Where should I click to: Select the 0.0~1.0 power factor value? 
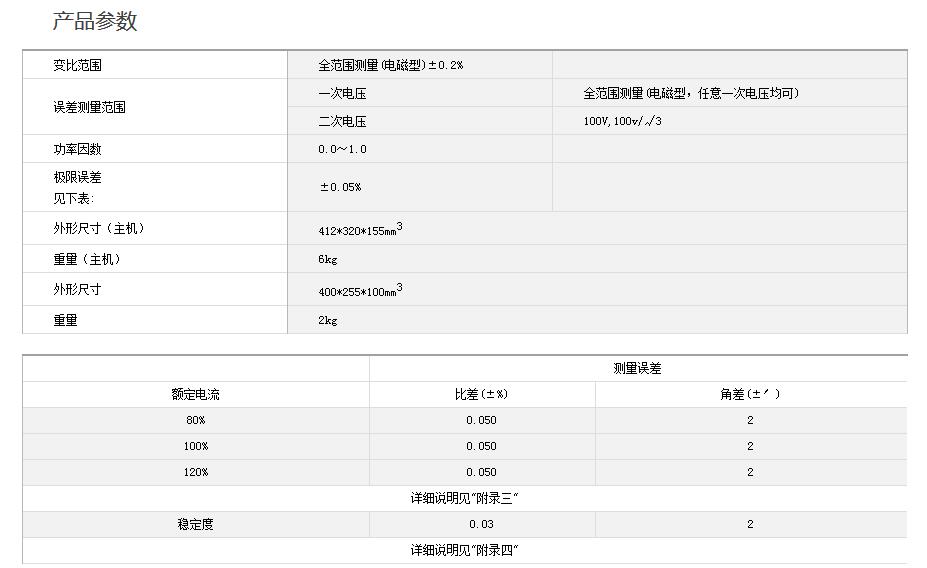tap(342, 149)
